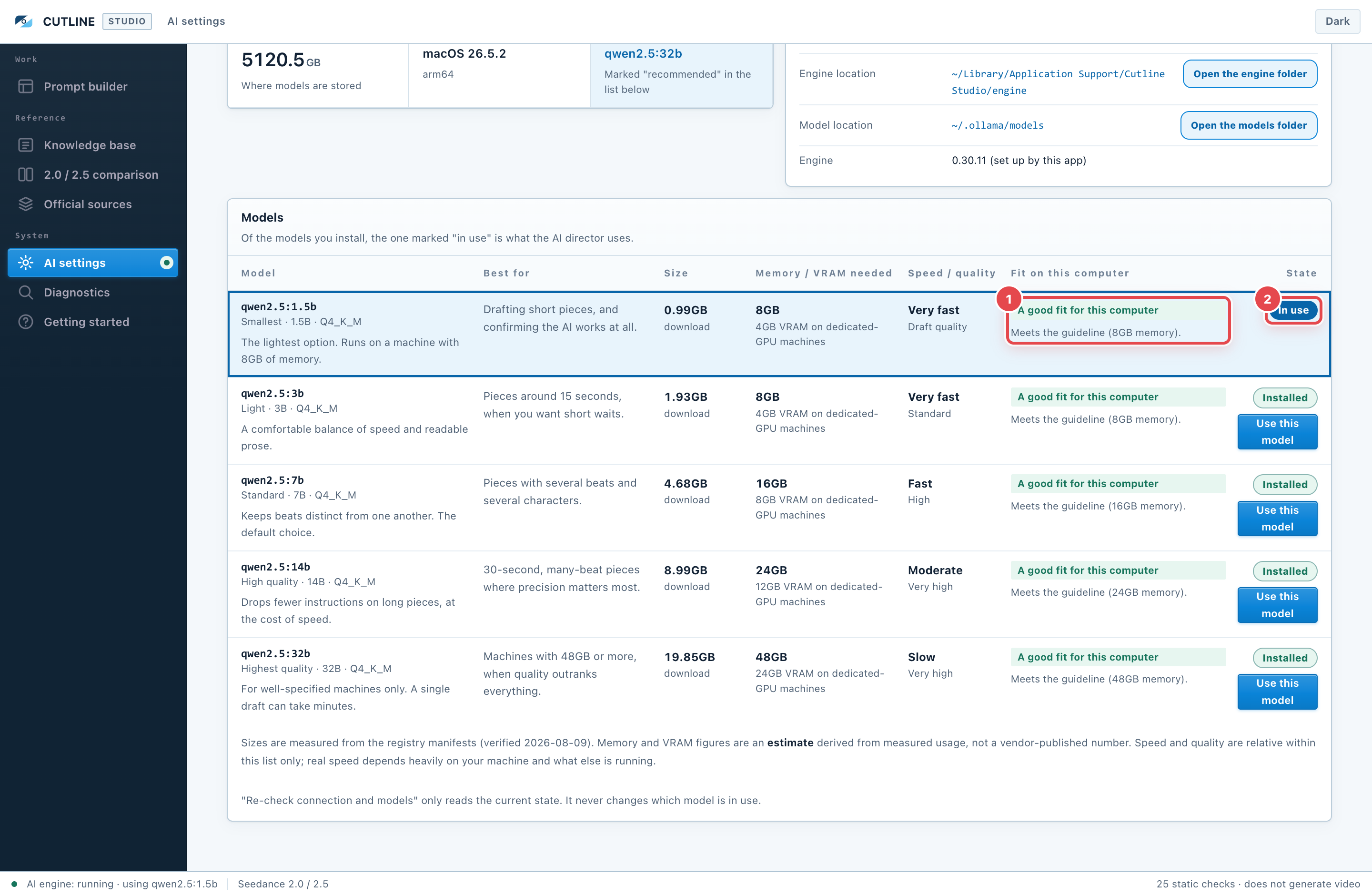The height and width of the screenshot is (896, 1372).
Task: Click the 25 static checks status text
Action: pos(1259,884)
